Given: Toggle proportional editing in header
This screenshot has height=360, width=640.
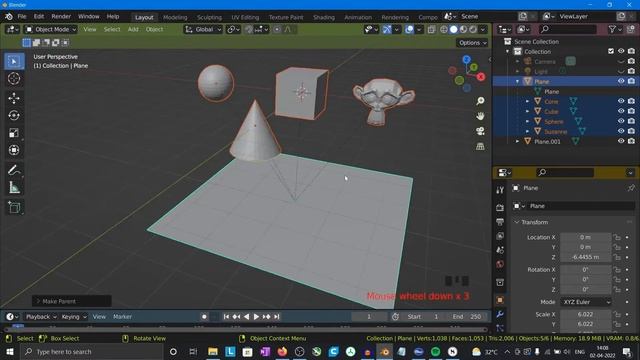Looking at the screenshot, I should [277, 29].
